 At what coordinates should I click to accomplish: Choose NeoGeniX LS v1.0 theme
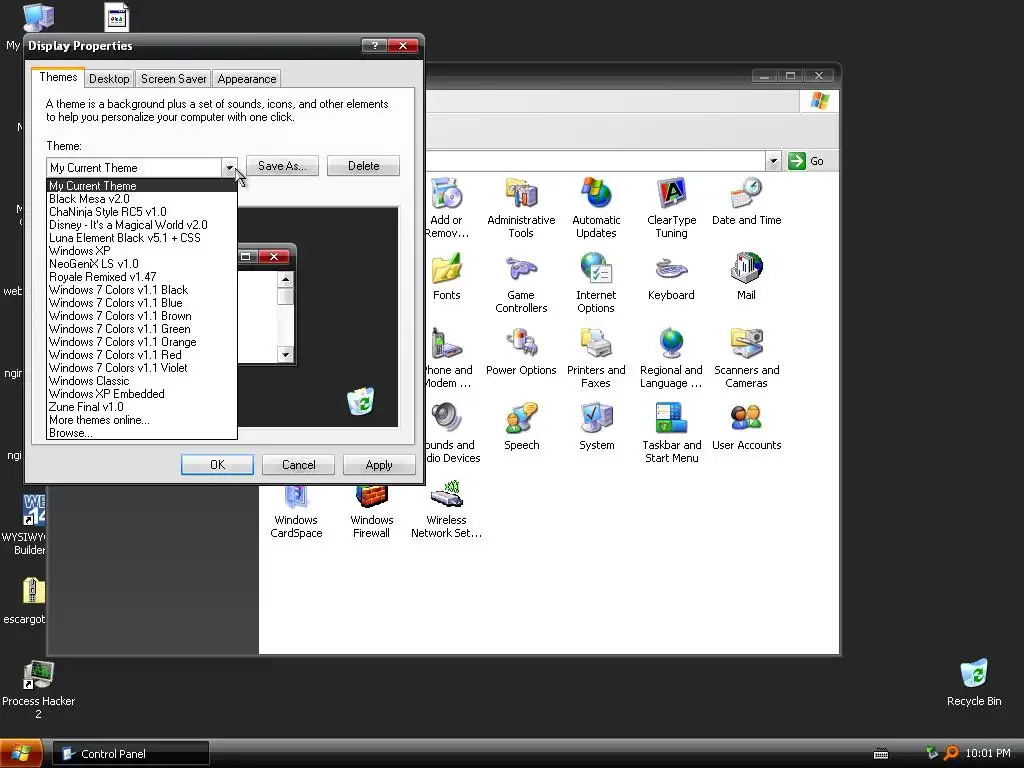pyautogui.click(x=142, y=264)
